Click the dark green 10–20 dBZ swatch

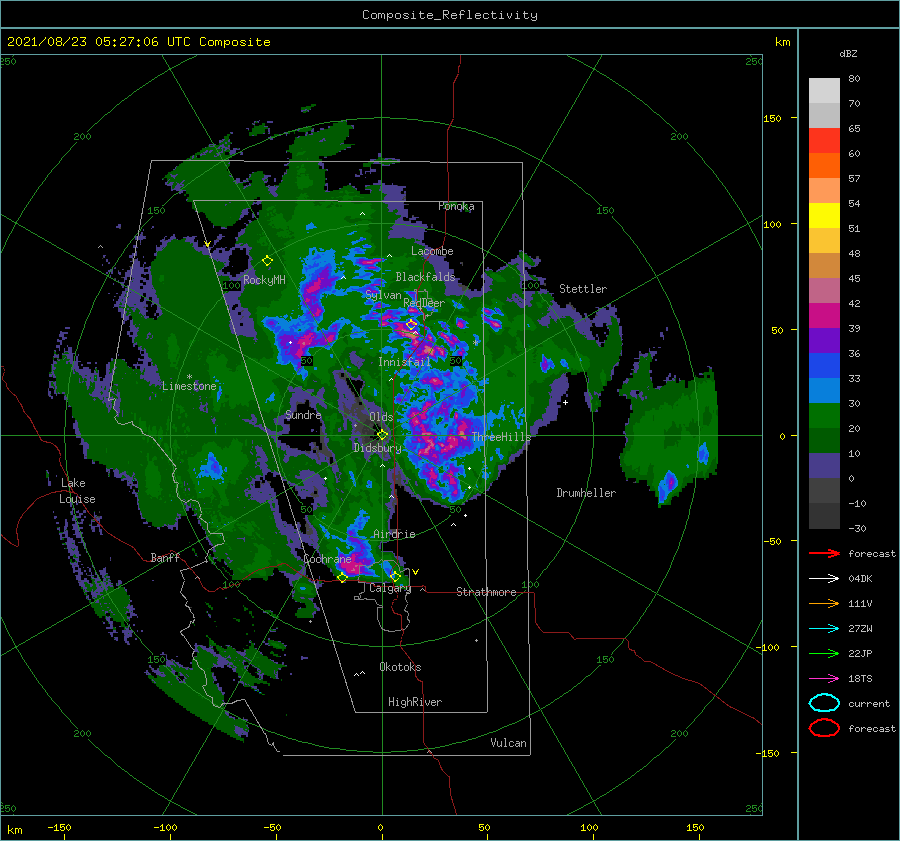[x=824, y=441]
